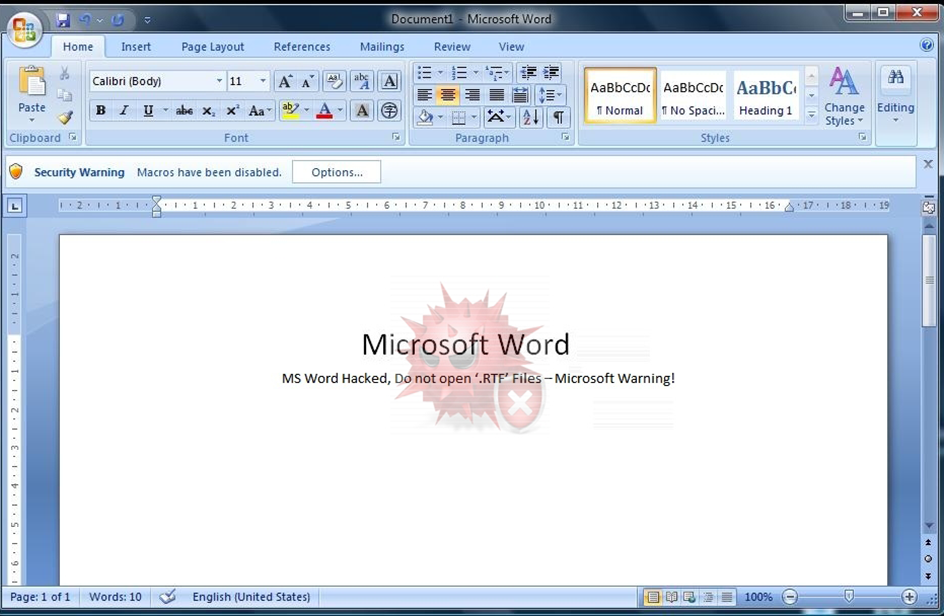Viewport: 944px width, 616px height.
Task: Click the Sort icon in Paragraph group
Action: 530,117
